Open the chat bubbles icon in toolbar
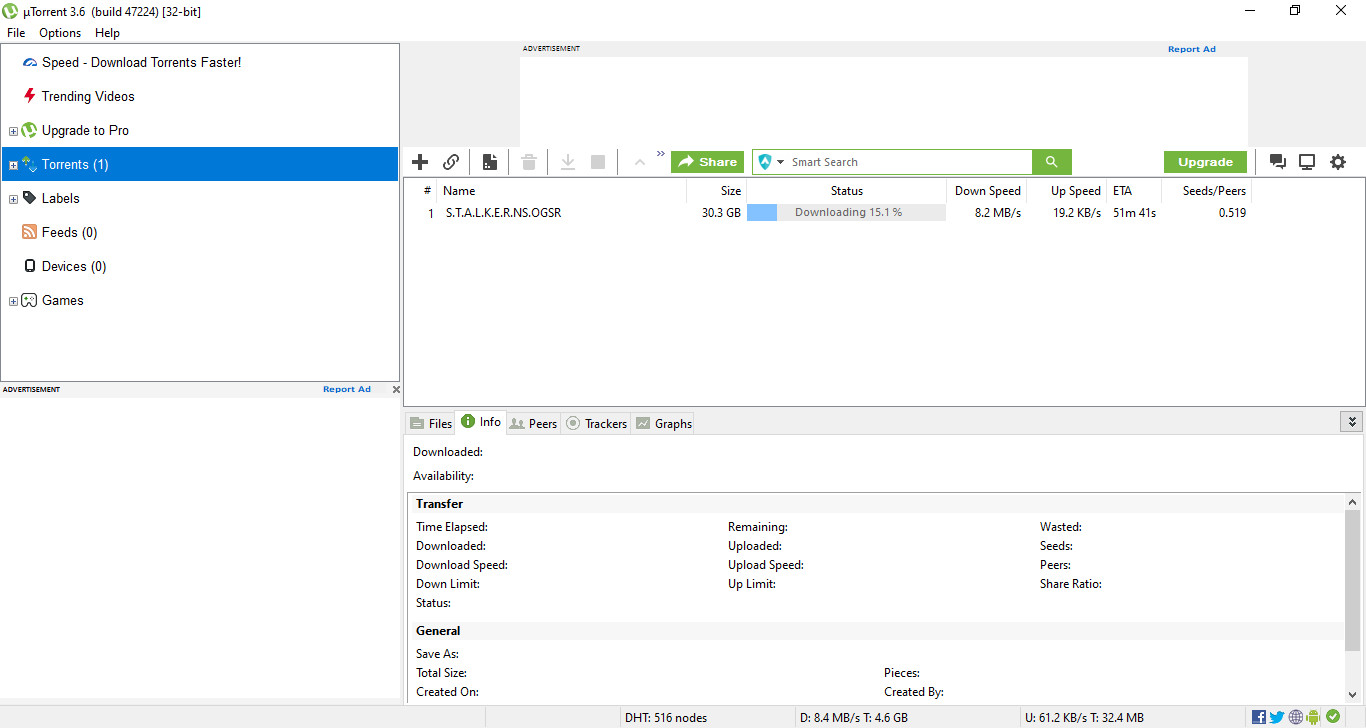Image resolution: width=1366 pixels, height=728 pixels. coord(1277,162)
